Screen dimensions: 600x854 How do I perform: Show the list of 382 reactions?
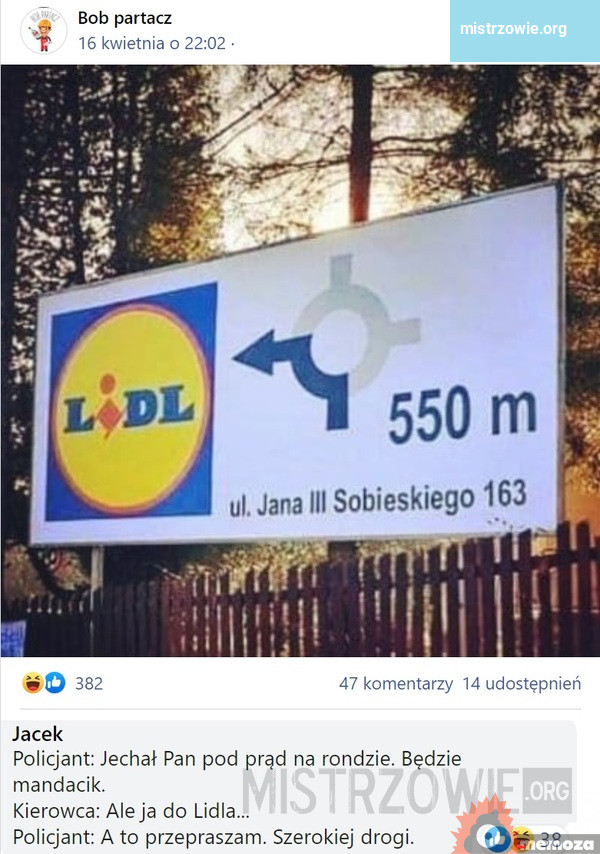(89, 683)
